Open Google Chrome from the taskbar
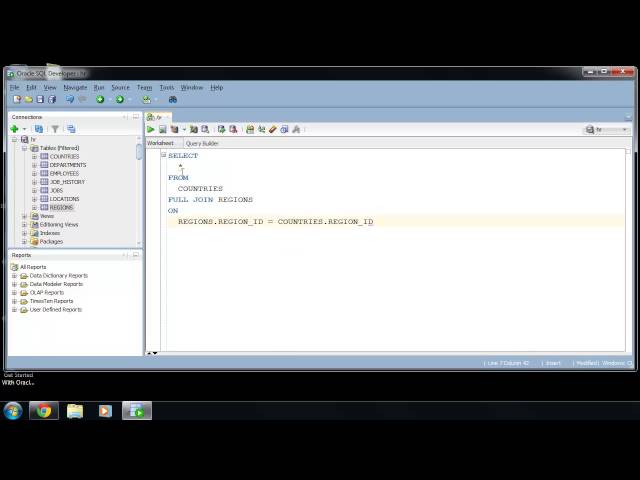640x480 pixels. (44, 410)
